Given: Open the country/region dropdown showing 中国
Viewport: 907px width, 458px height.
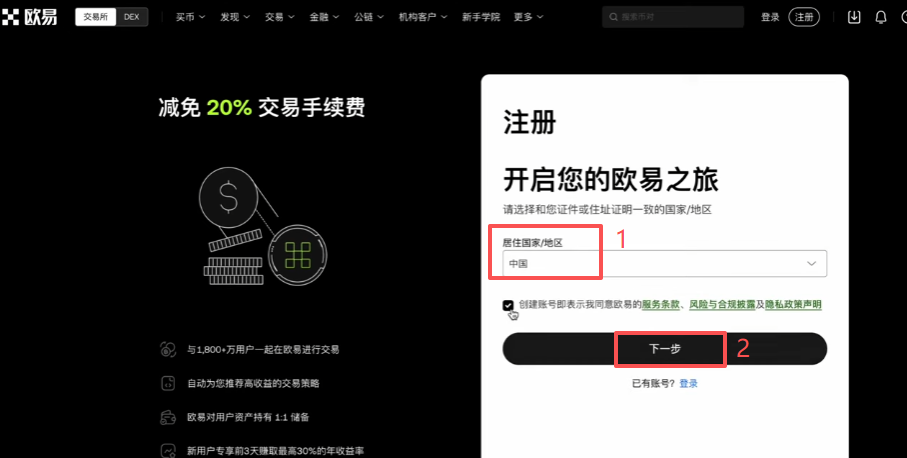Looking at the screenshot, I should point(665,264).
